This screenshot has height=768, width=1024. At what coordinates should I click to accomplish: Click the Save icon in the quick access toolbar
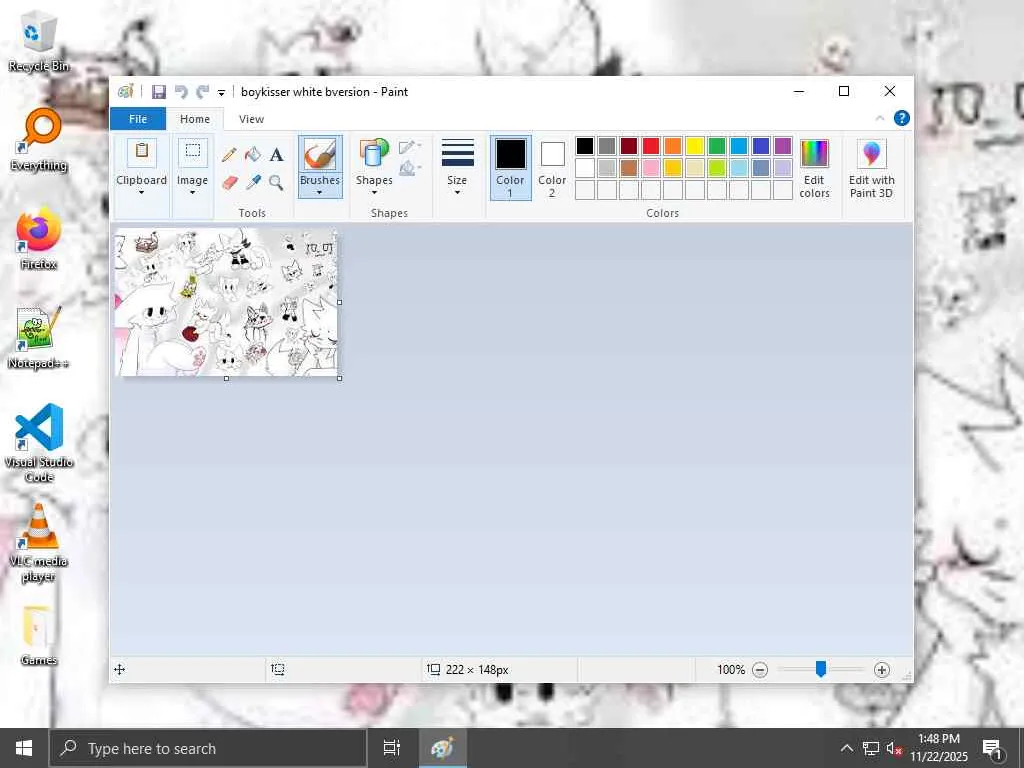(159, 92)
